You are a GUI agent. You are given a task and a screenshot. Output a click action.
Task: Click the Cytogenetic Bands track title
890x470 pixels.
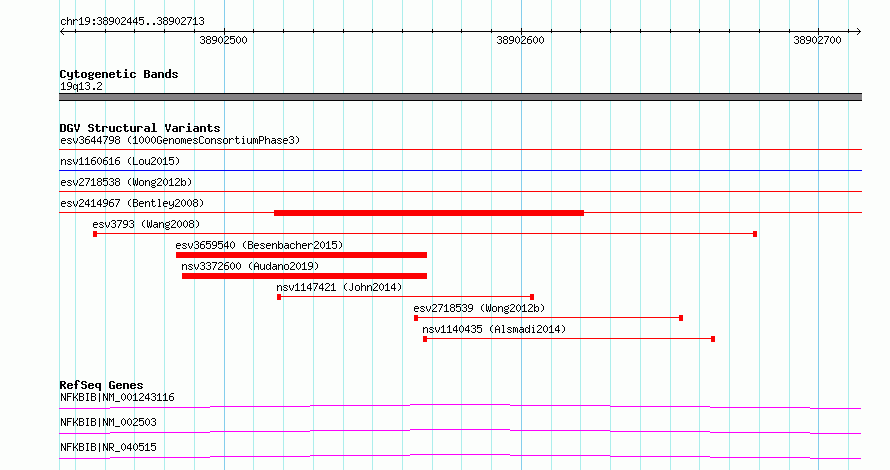click(x=119, y=74)
